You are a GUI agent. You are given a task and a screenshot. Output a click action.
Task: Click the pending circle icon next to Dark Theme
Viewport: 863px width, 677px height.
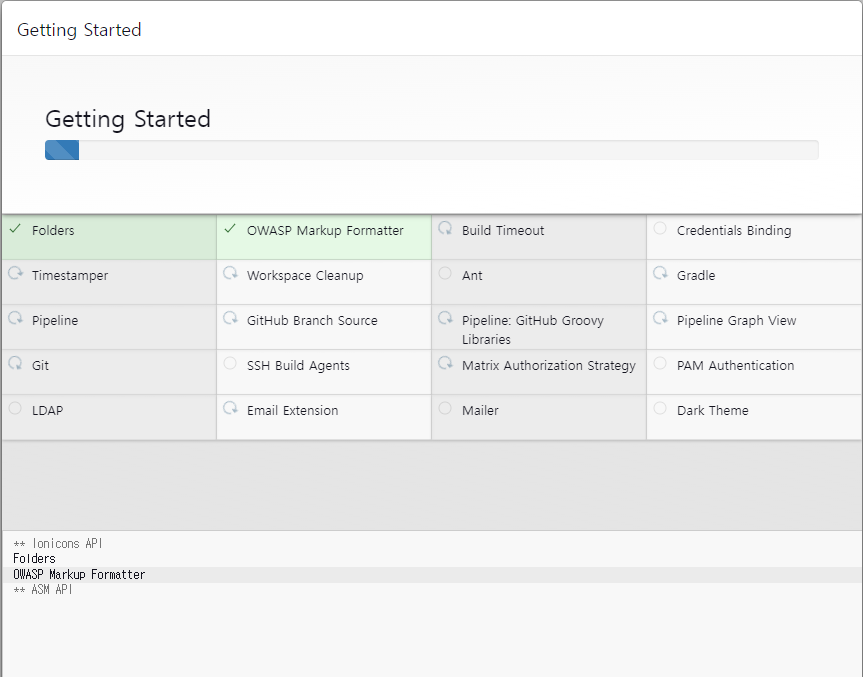660,408
